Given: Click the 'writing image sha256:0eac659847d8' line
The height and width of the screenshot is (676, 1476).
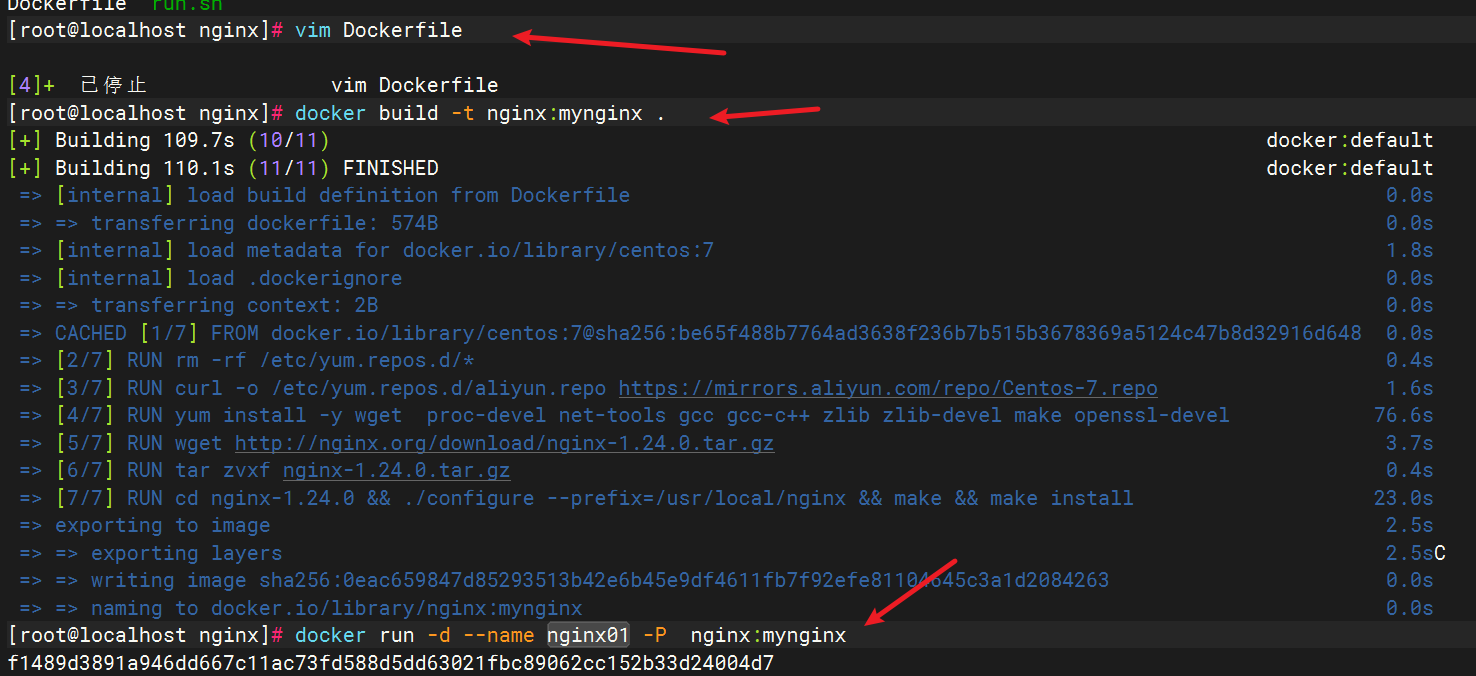Looking at the screenshot, I should [x=564, y=580].
